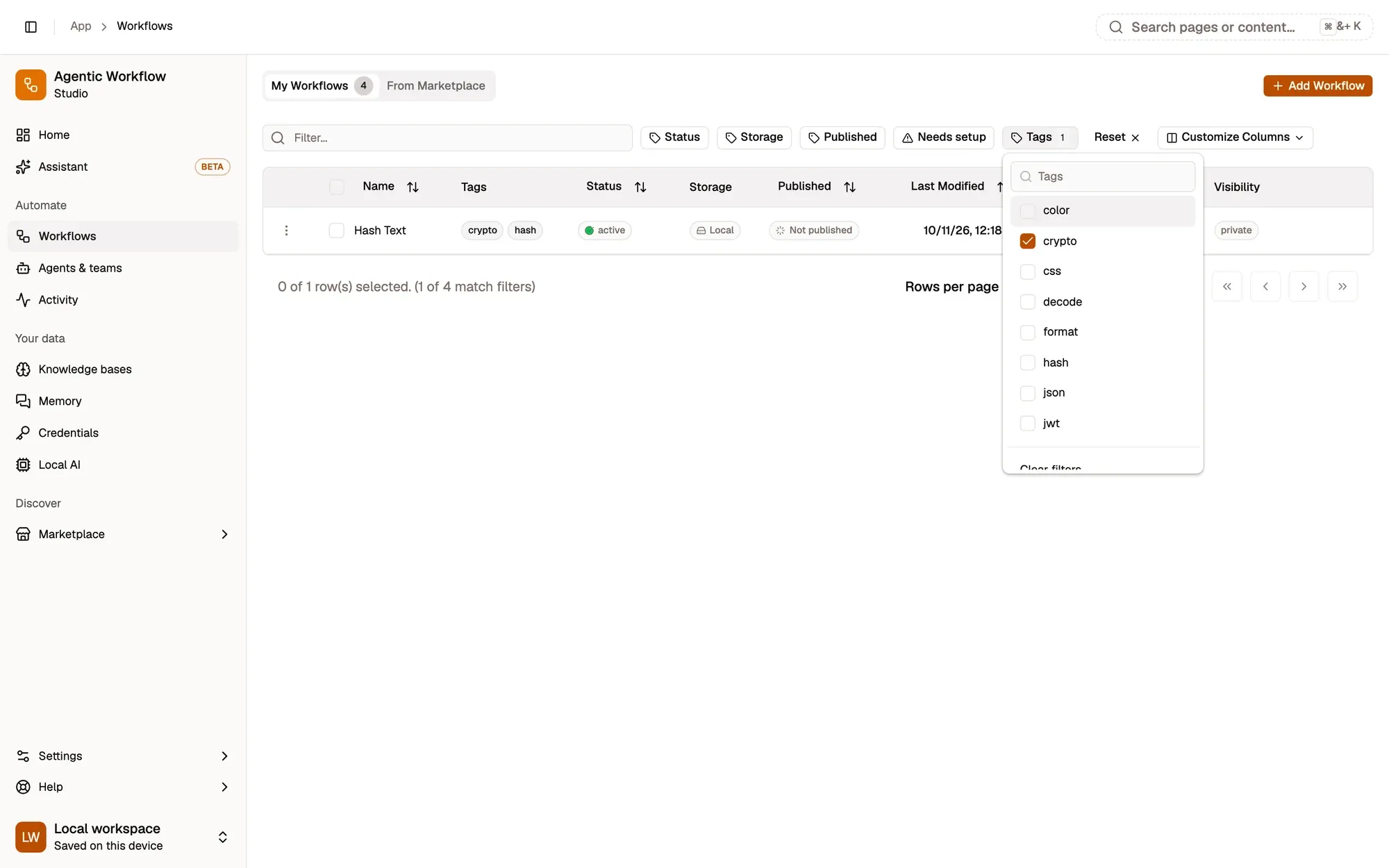Go to previous page chevron

tap(1265, 287)
